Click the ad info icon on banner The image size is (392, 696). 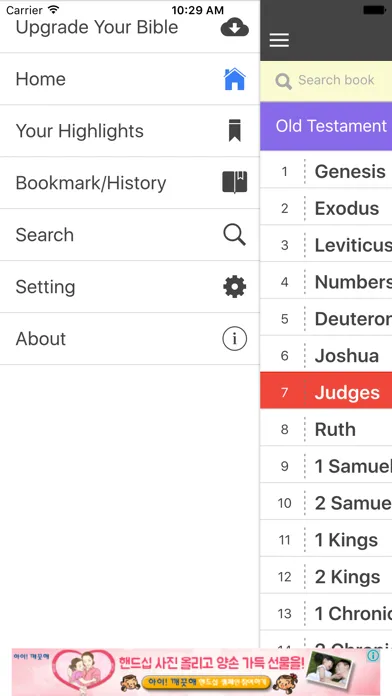[373, 656]
